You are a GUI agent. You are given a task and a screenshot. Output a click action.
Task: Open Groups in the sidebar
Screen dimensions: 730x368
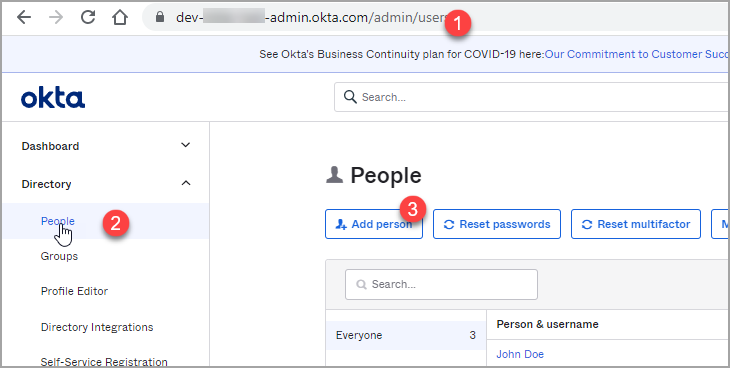(59, 256)
